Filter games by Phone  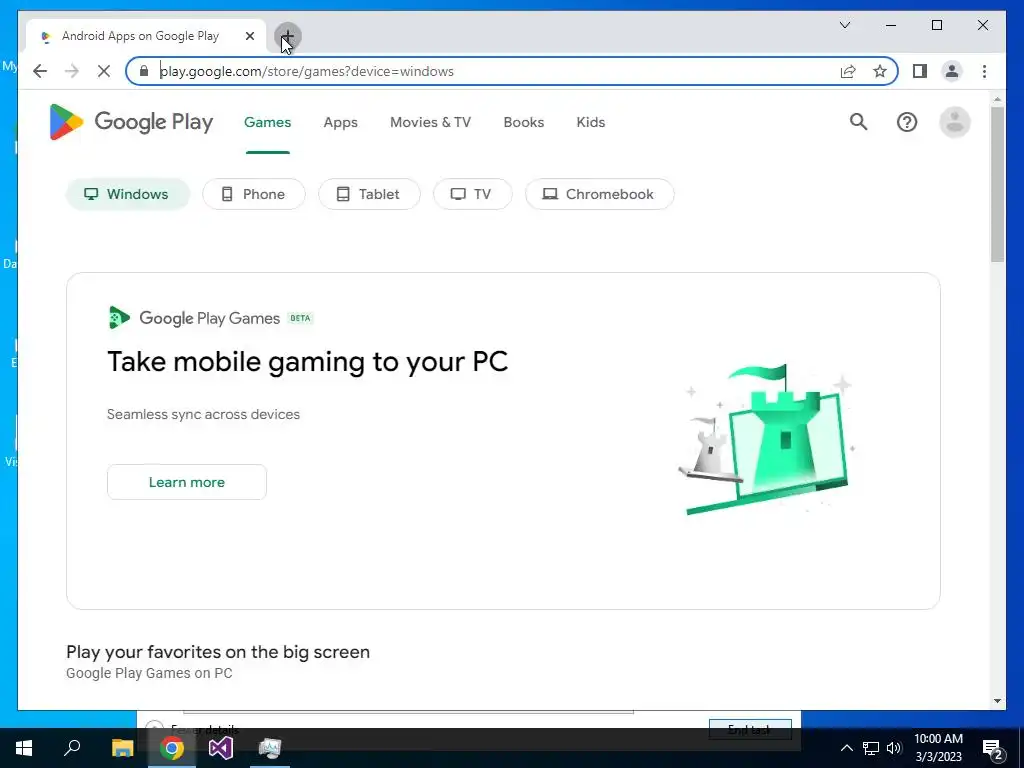point(253,194)
